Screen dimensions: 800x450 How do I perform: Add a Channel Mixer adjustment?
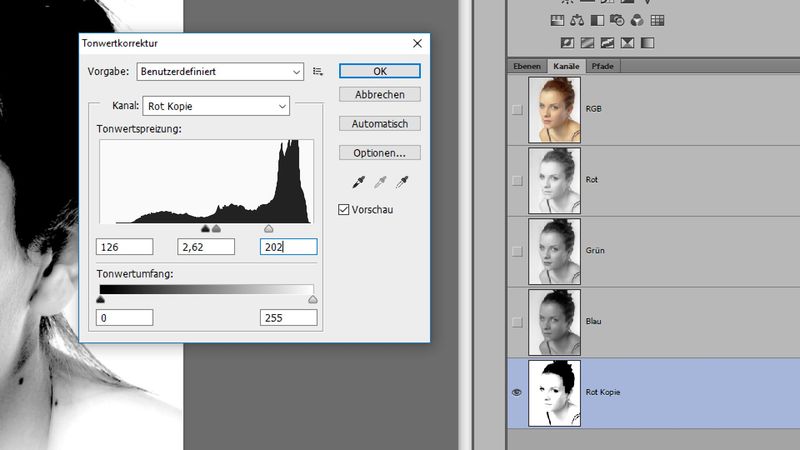pyautogui.click(x=638, y=19)
